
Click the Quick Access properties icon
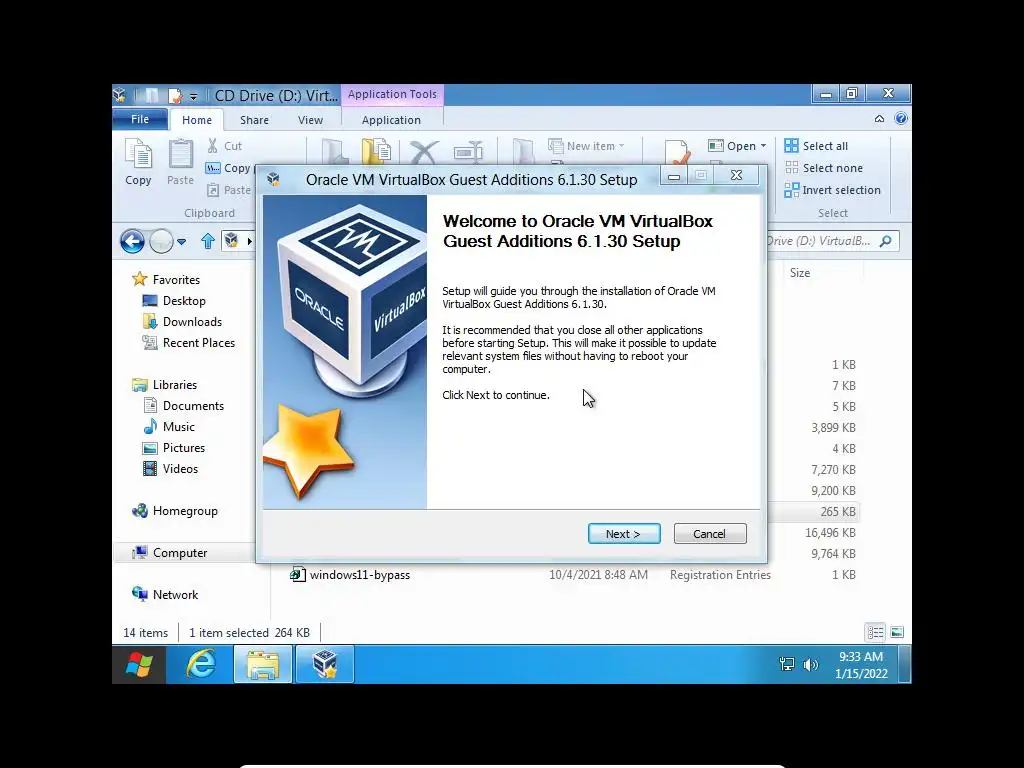click(x=175, y=96)
